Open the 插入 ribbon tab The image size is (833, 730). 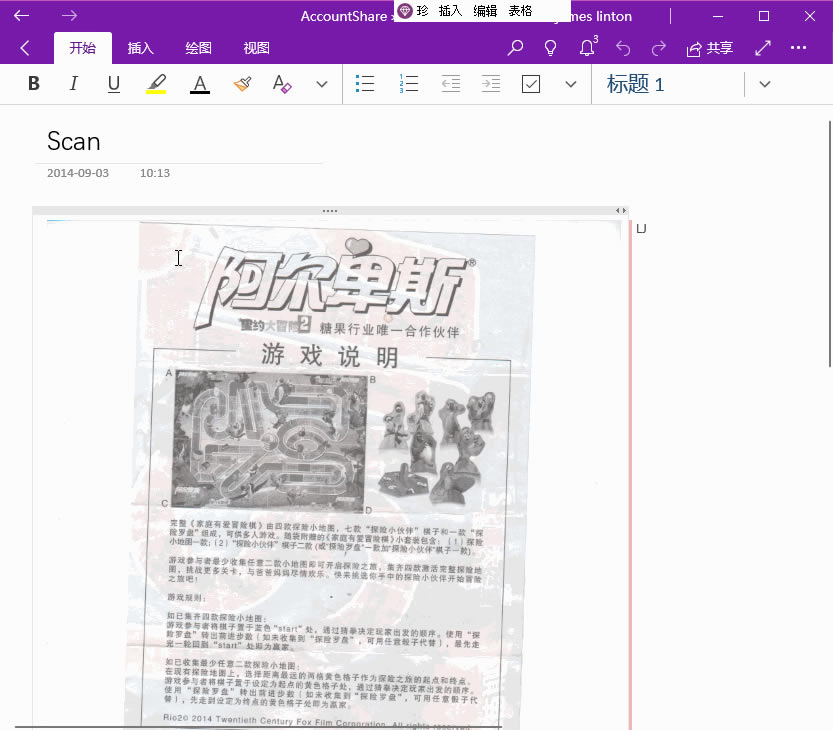coord(140,47)
